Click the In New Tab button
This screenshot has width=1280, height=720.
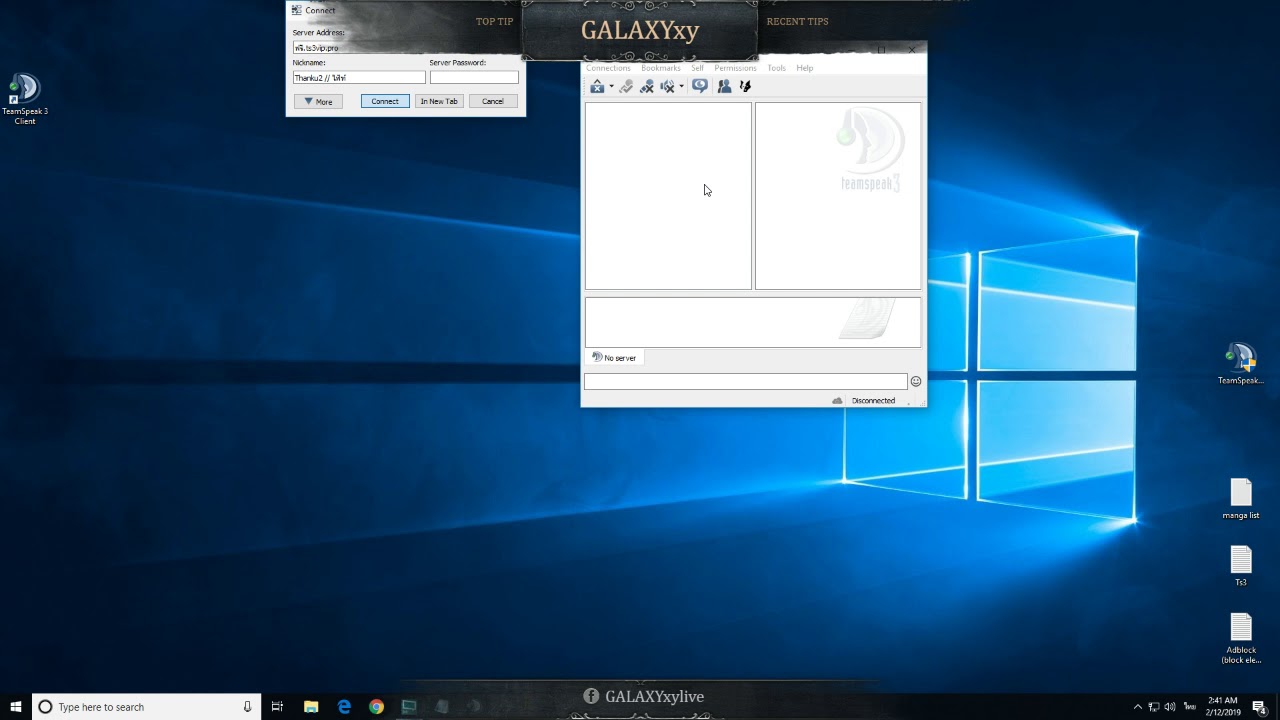pos(439,101)
